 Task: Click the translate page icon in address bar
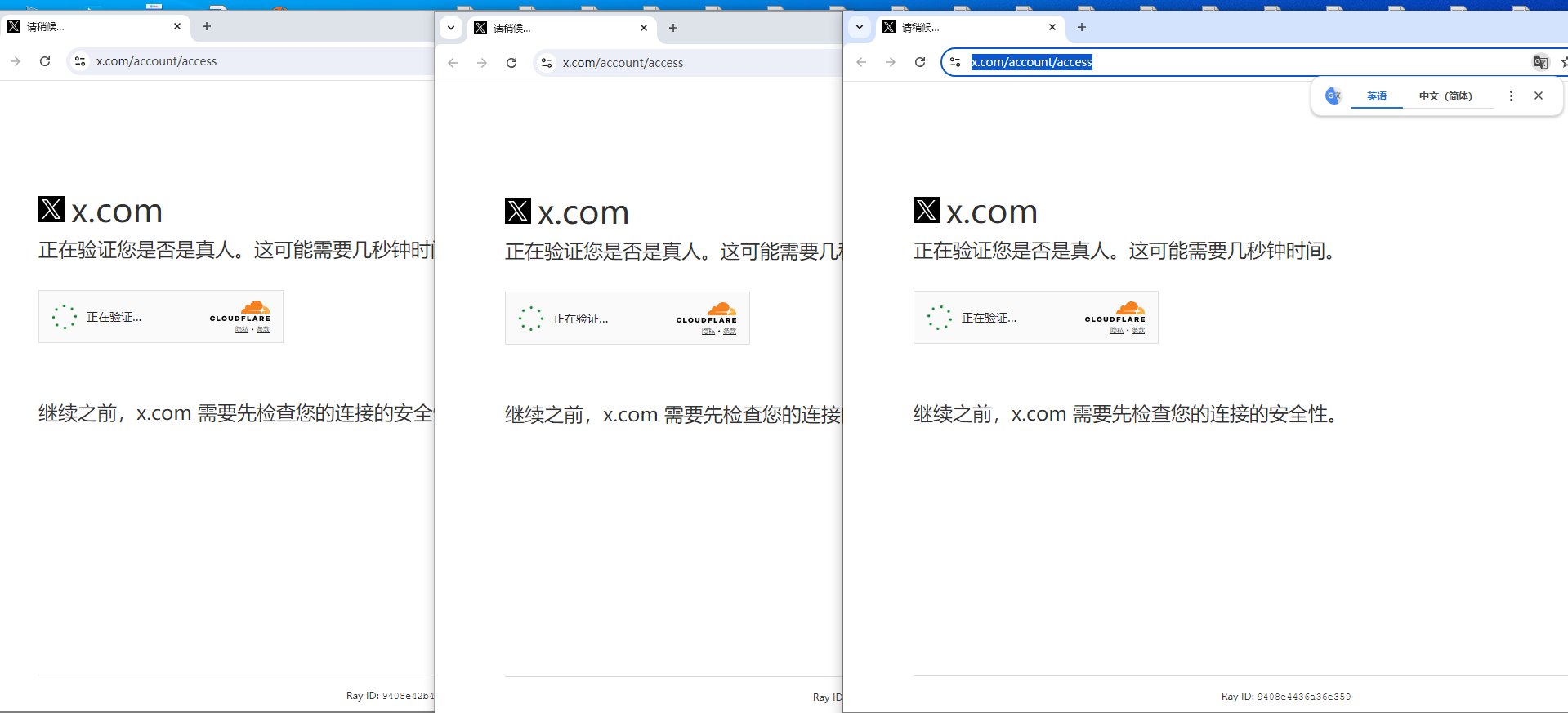click(1540, 62)
